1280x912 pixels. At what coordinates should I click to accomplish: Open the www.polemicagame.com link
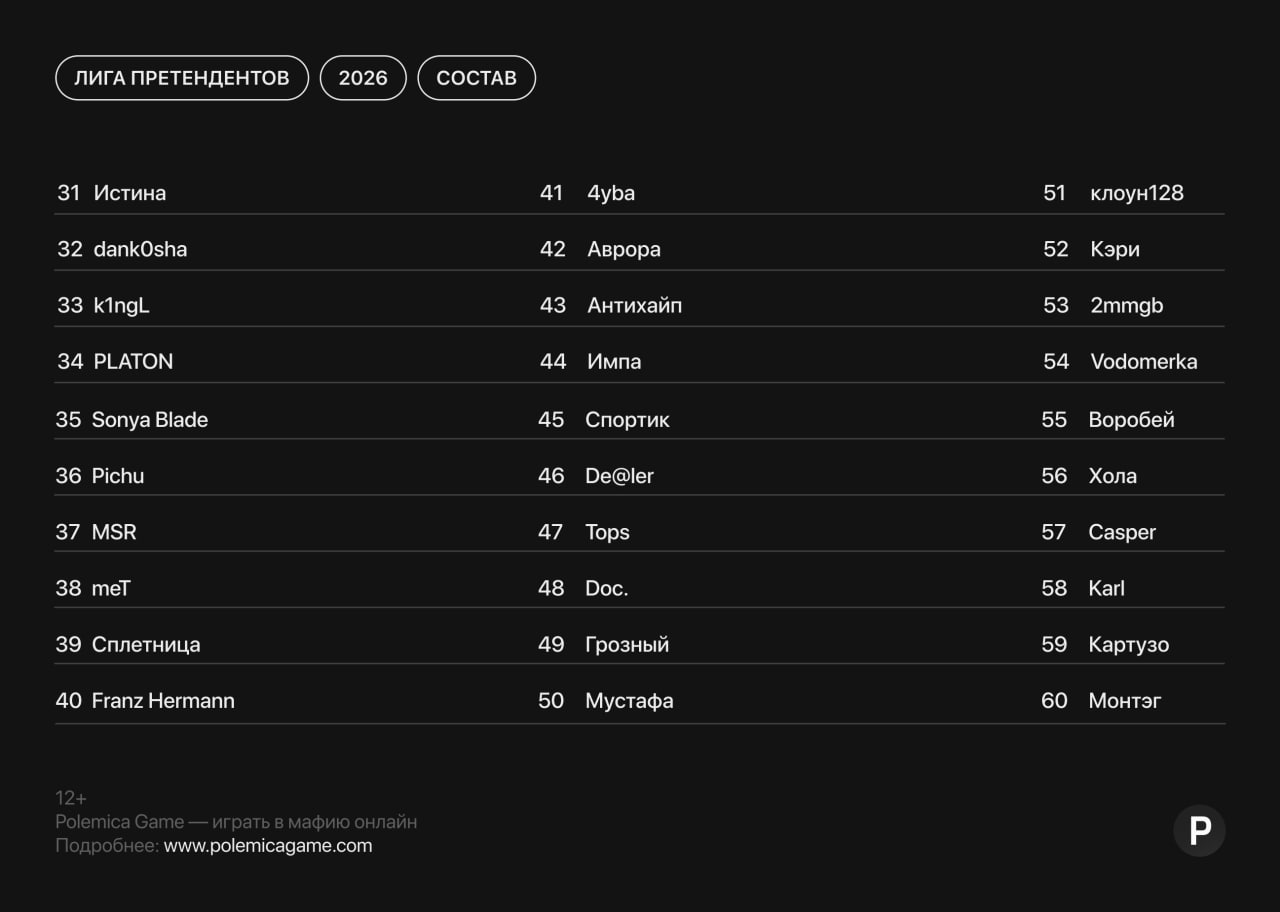[268, 846]
